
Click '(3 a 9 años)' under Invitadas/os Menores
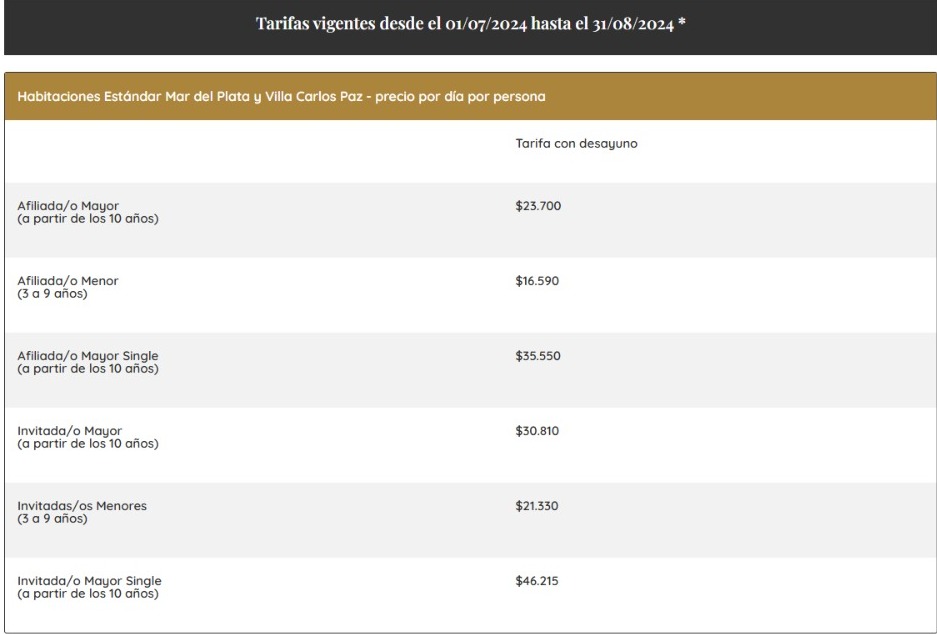52,518
